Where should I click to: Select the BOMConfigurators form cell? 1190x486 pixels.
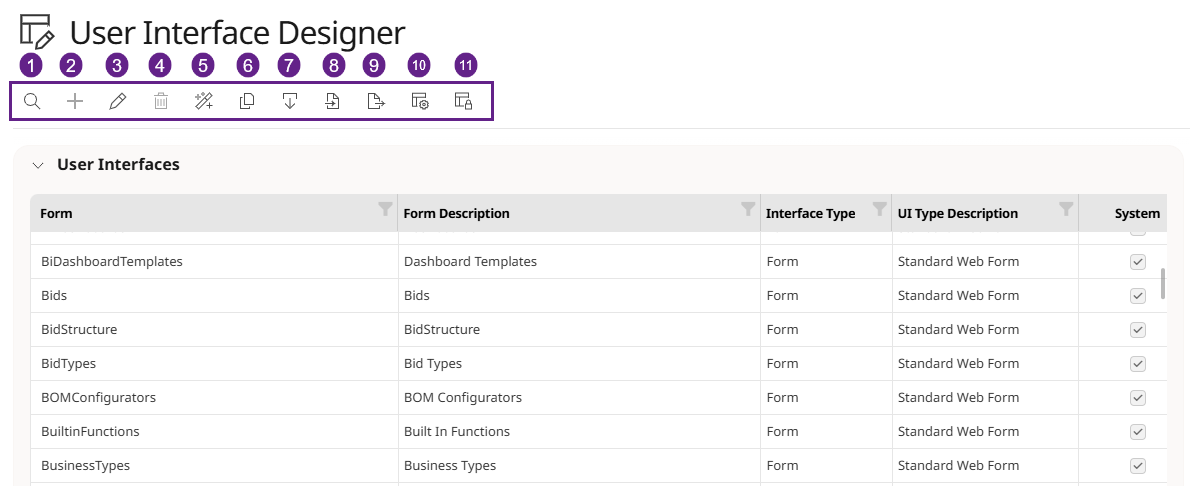(x=214, y=397)
